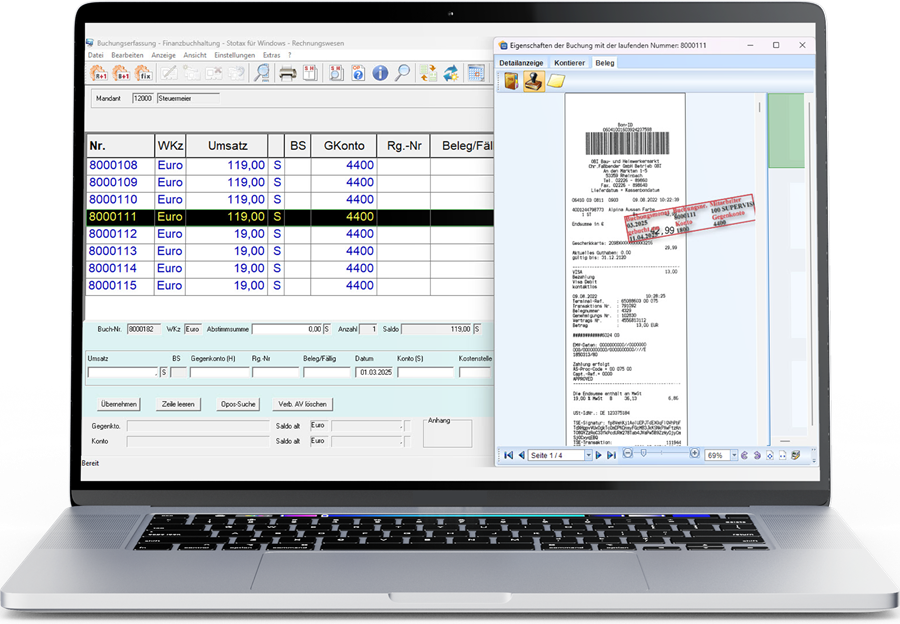
Task: Go to the first page of the receipt
Action: coord(509,455)
